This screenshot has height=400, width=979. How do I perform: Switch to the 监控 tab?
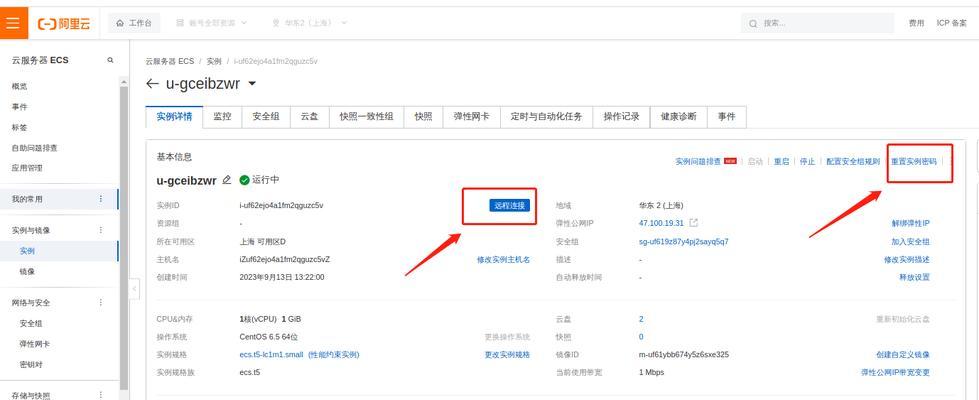(x=222, y=117)
